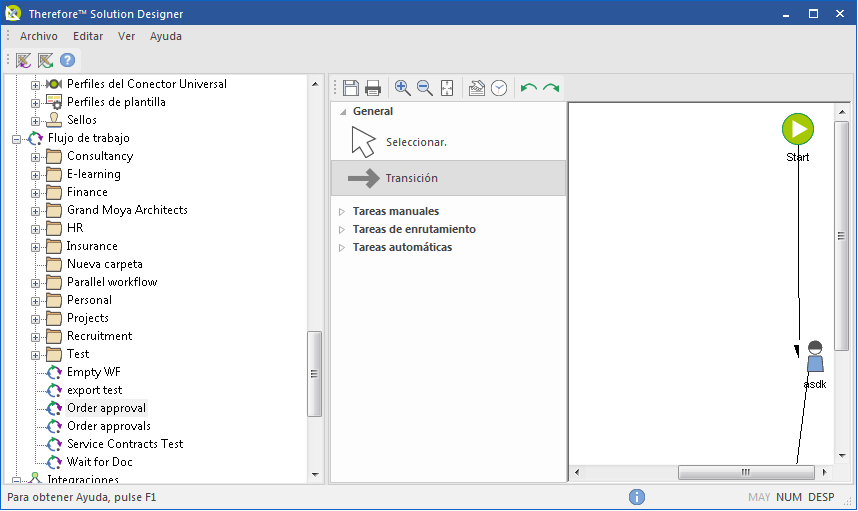Click the Save icon in workflow toolbar
The width and height of the screenshot is (858, 511).
[x=351, y=88]
